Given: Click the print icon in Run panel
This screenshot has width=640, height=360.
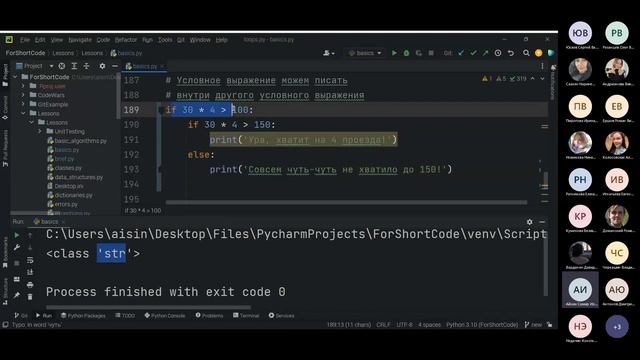Looking at the screenshot, I should coord(30,284).
